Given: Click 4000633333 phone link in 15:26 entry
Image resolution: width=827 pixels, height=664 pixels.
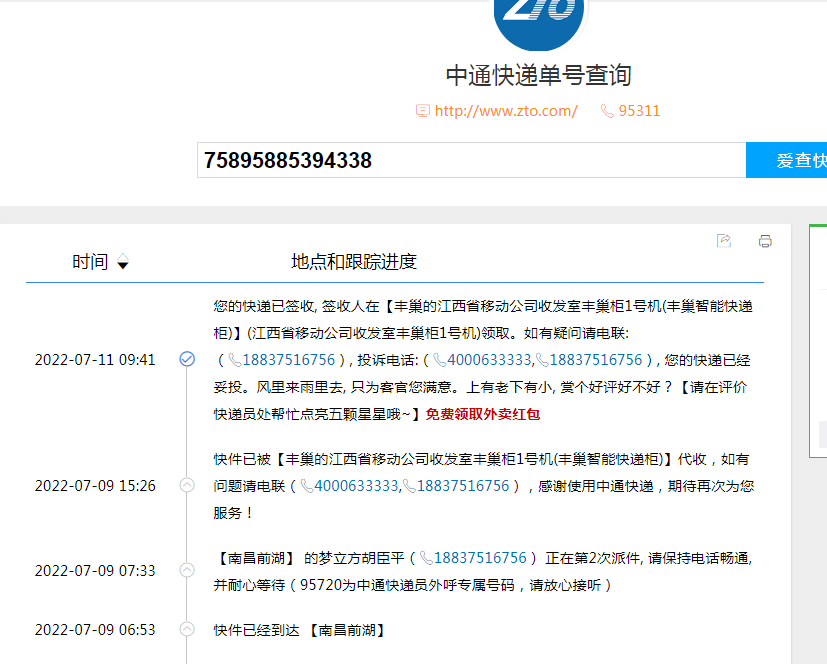Looking at the screenshot, I should (356, 486).
